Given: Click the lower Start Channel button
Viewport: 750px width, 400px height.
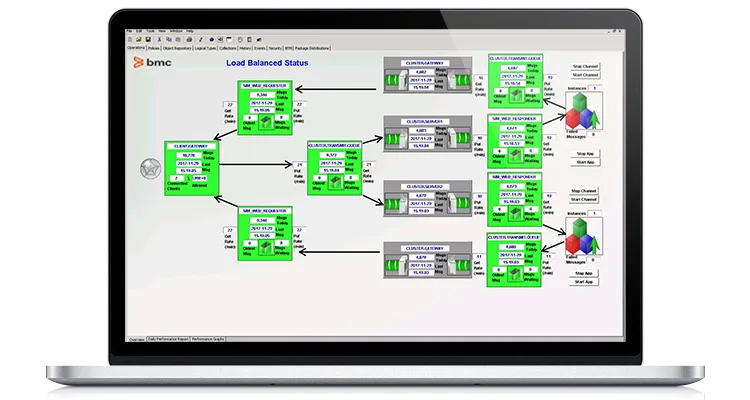Looking at the screenshot, I should (x=584, y=200).
